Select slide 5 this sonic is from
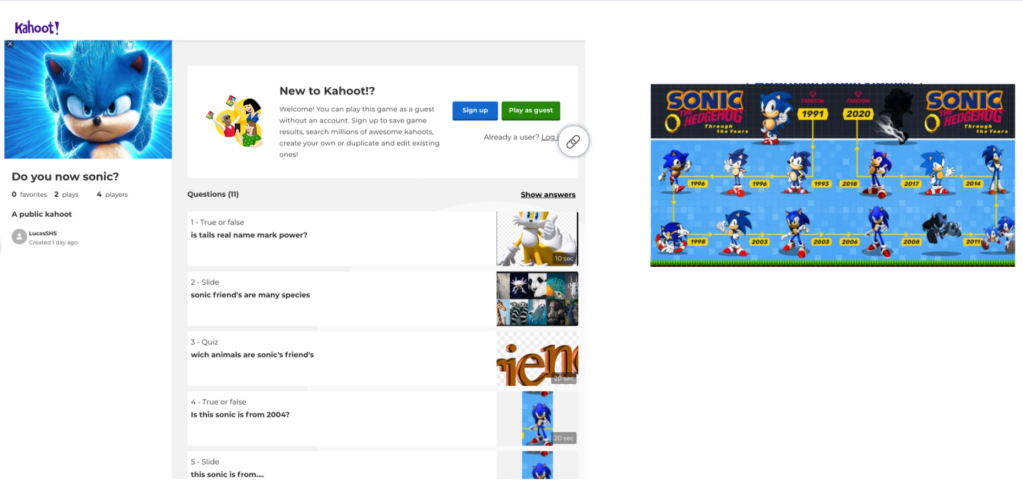Image resolution: width=1023 pixels, height=503 pixels. (340, 468)
